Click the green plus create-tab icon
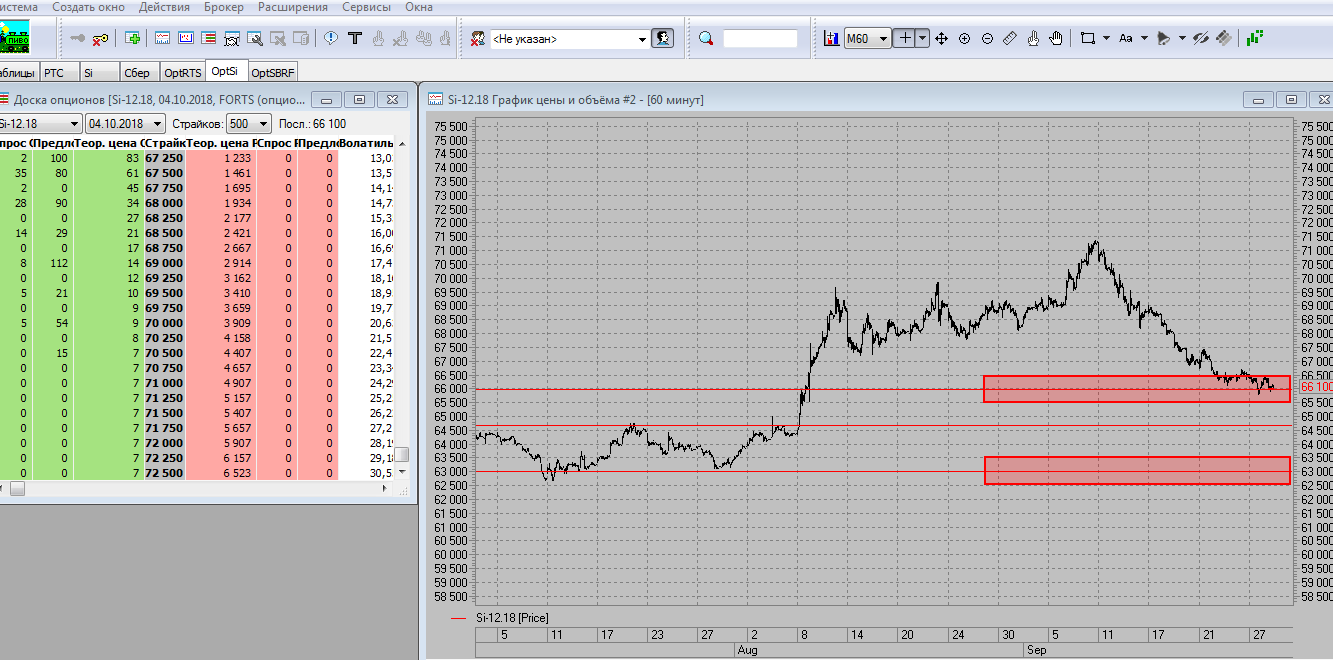The height and width of the screenshot is (660, 1333). pyautogui.click(x=132, y=38)
